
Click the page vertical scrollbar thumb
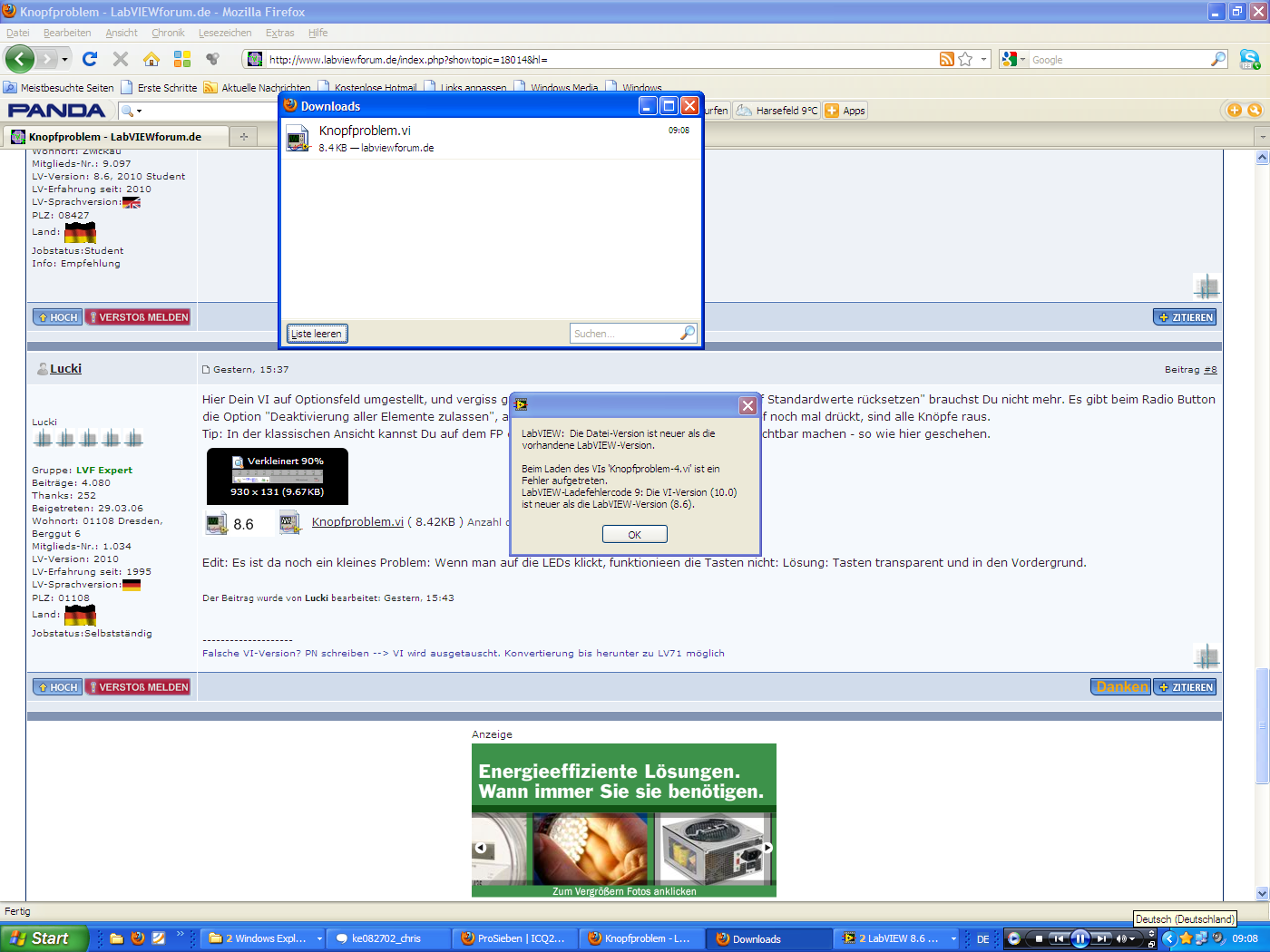click(1262, 725)
